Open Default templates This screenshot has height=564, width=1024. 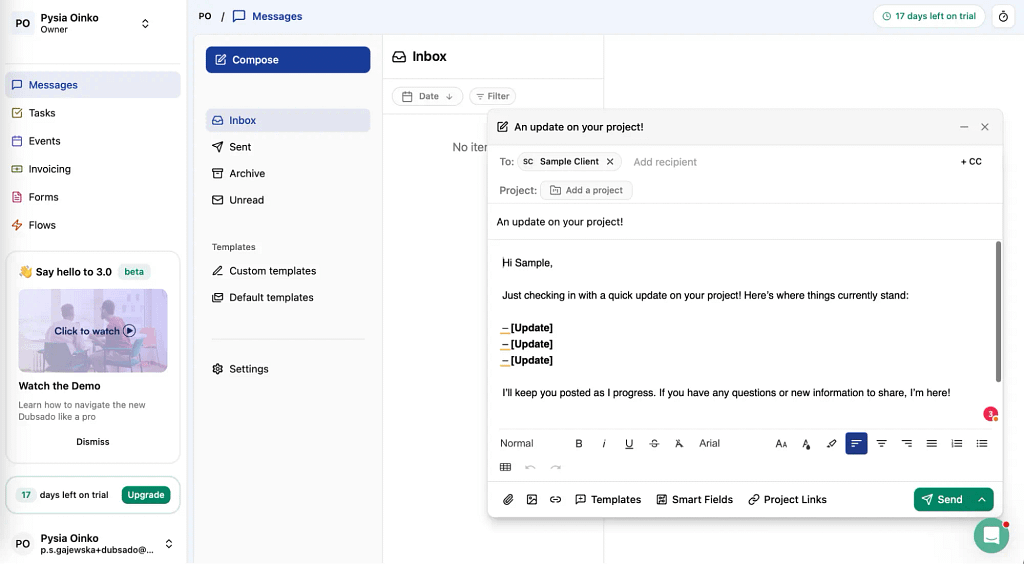coord(288,297)
